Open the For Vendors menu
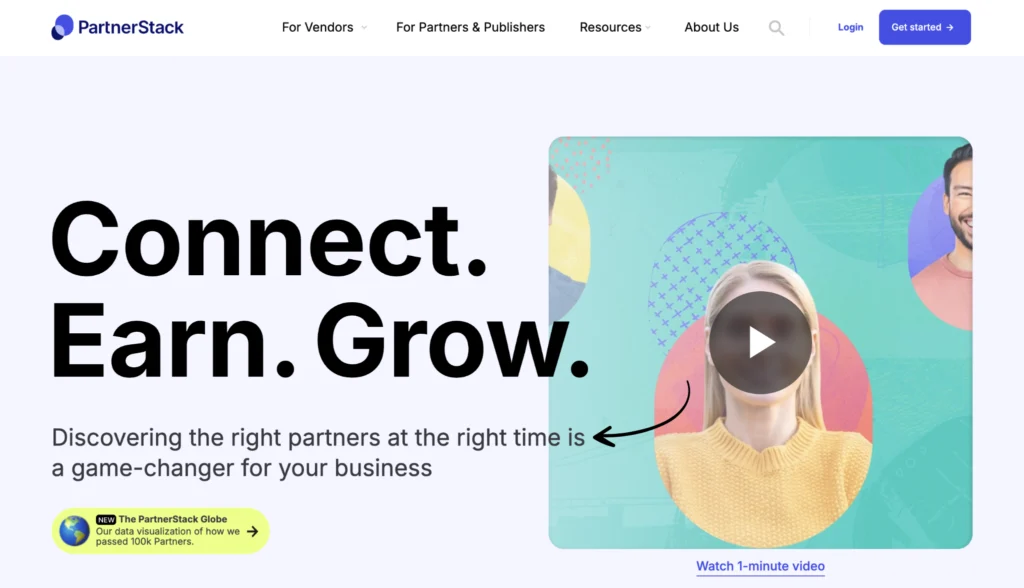1024x588 pixels. point(317,27)
